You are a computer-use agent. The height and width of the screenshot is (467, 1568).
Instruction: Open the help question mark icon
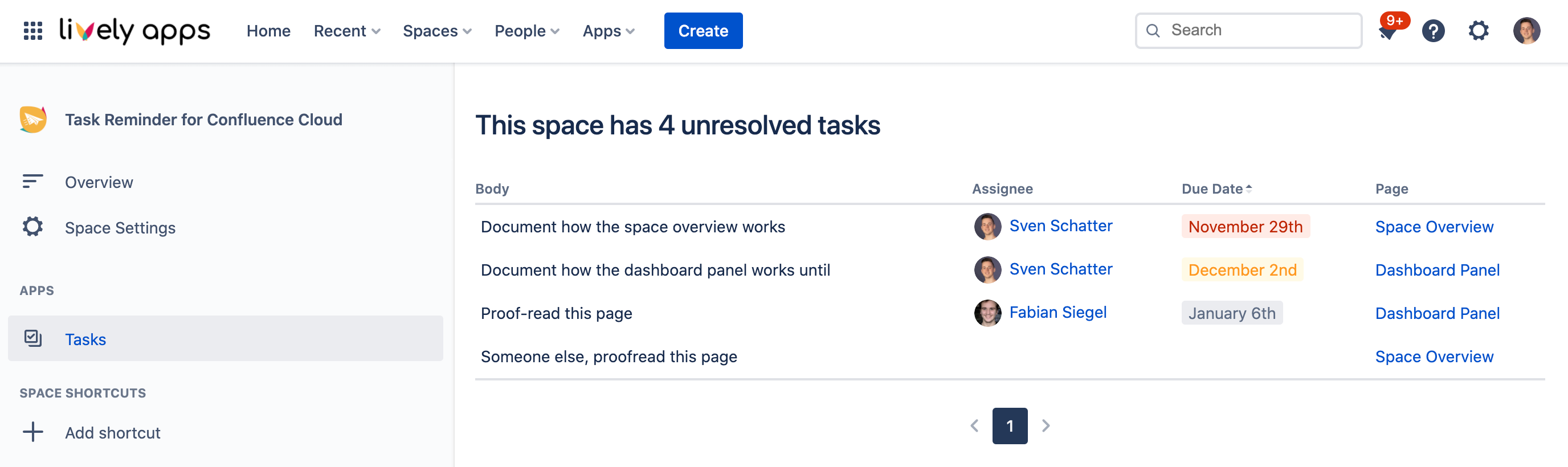1433,30
